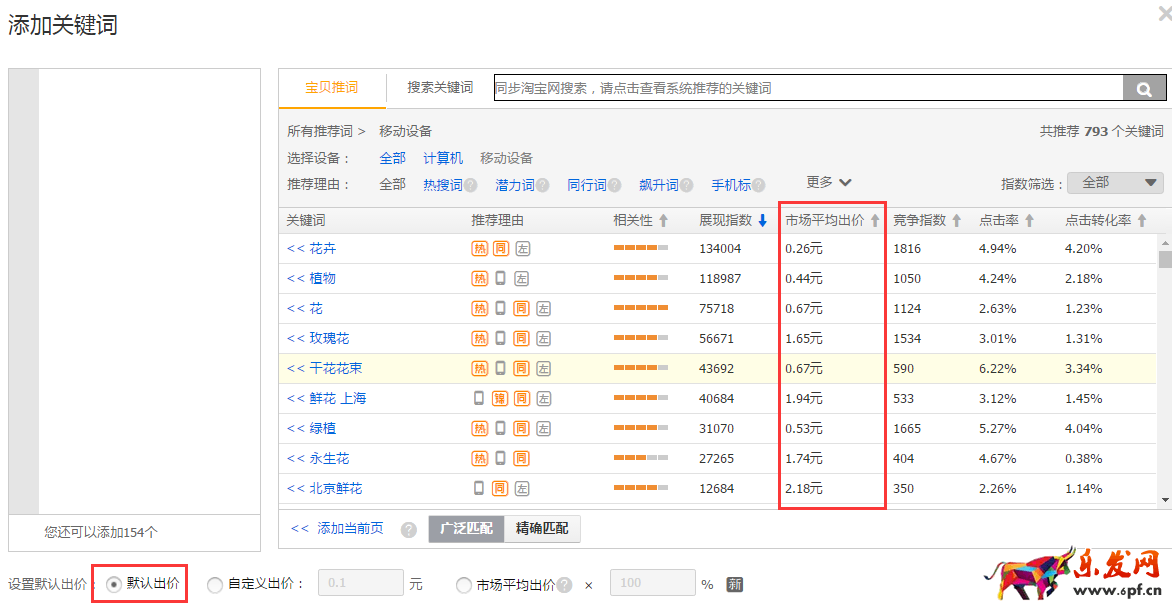Select the 默认出价 radio button

(114, 584)
